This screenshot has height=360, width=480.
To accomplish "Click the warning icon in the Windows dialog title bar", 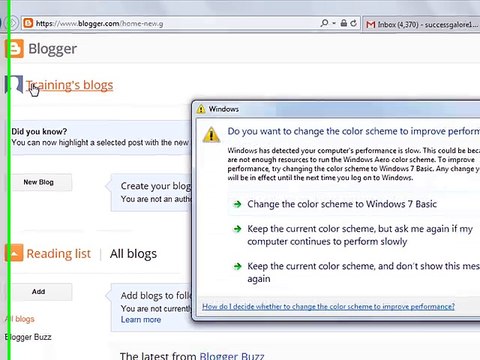I will coord(201,109).
